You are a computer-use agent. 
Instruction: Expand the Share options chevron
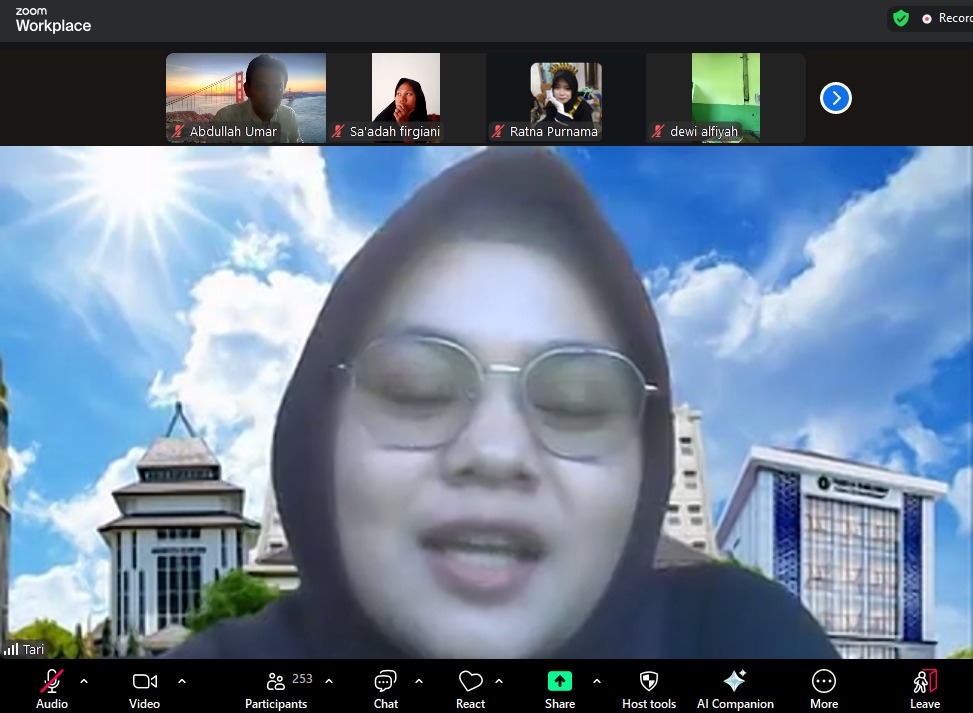[597, 681]
